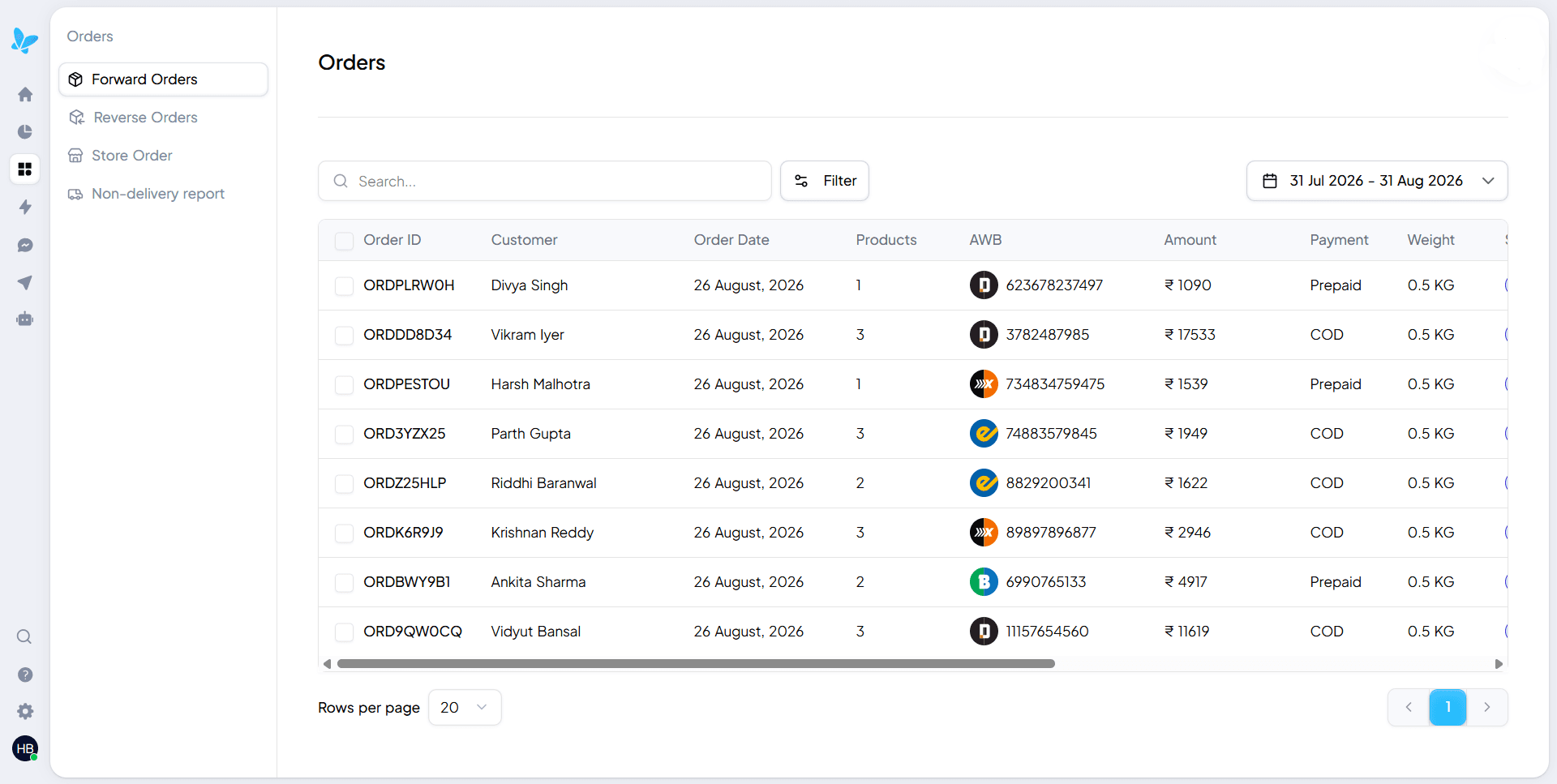
Task: Click the courier logo for AWB 623678237497
Action: point(984,285)
